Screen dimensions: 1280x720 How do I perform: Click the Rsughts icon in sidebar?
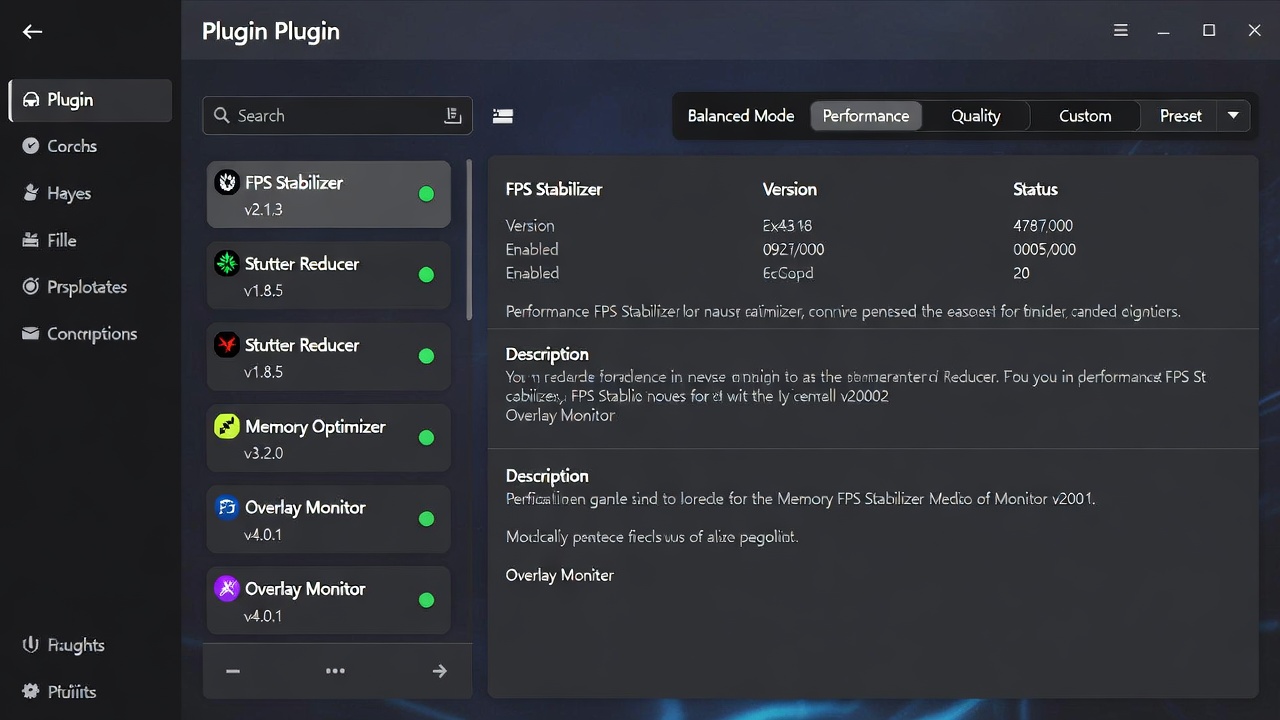coord(30,645)
